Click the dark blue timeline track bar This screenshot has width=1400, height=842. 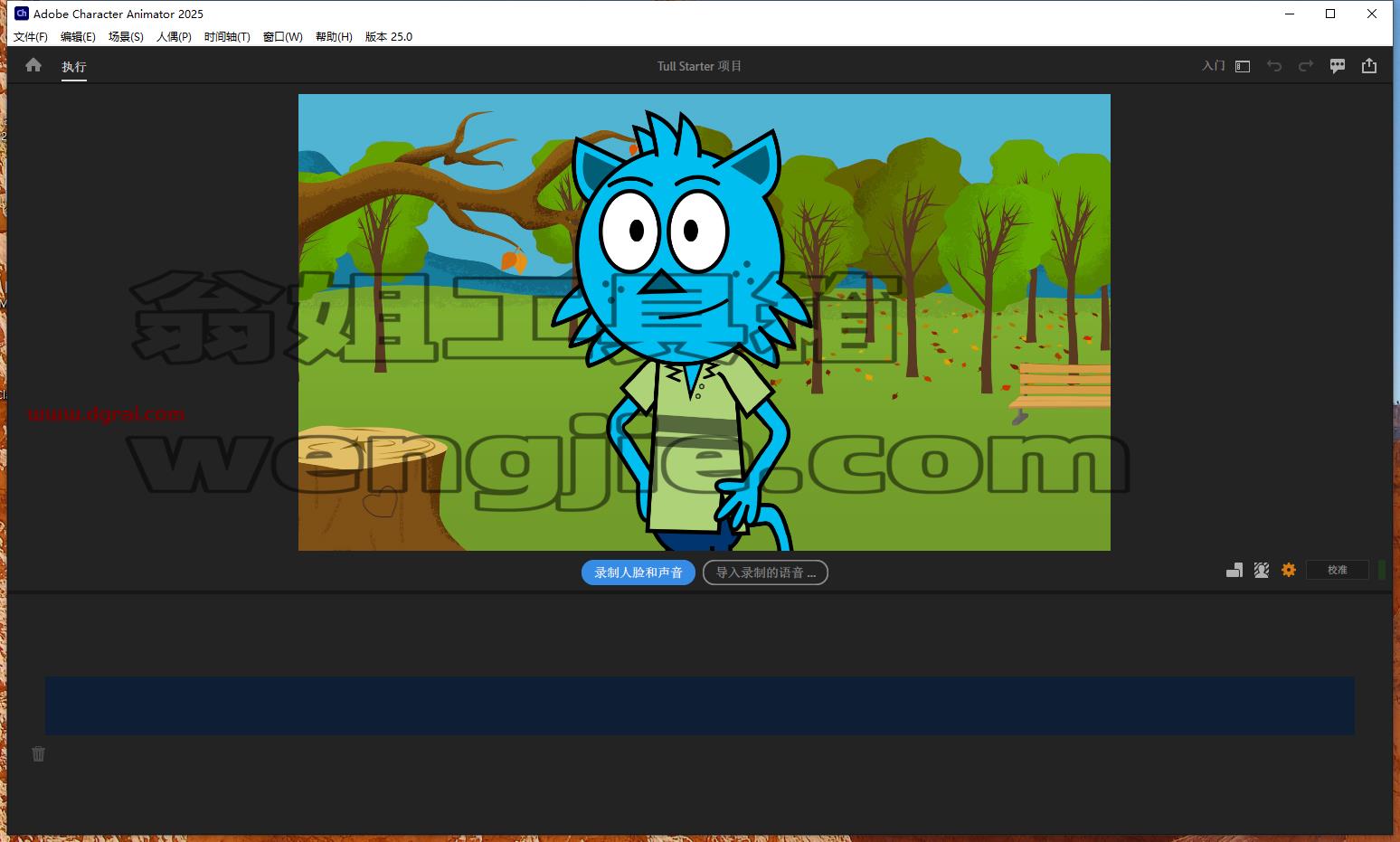[x=700, y=705]
